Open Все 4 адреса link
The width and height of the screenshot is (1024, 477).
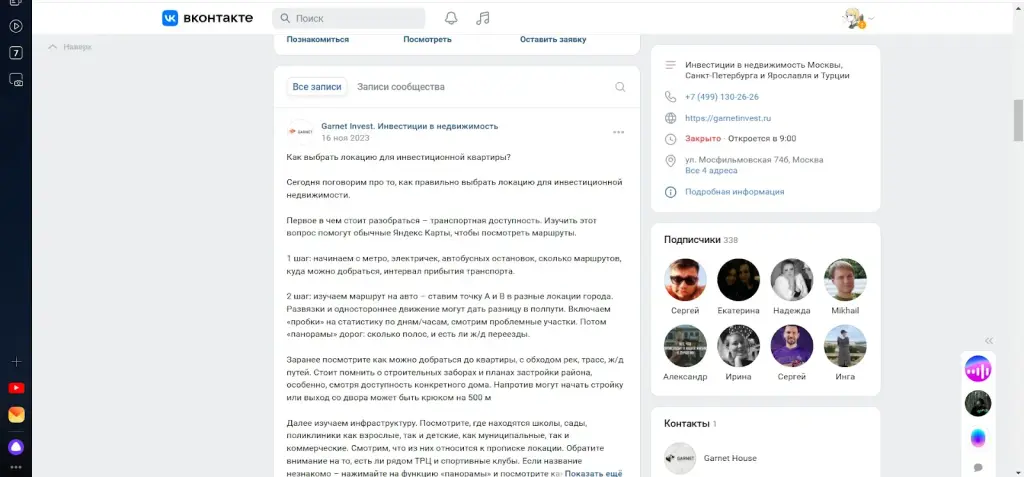coord(711,171)
